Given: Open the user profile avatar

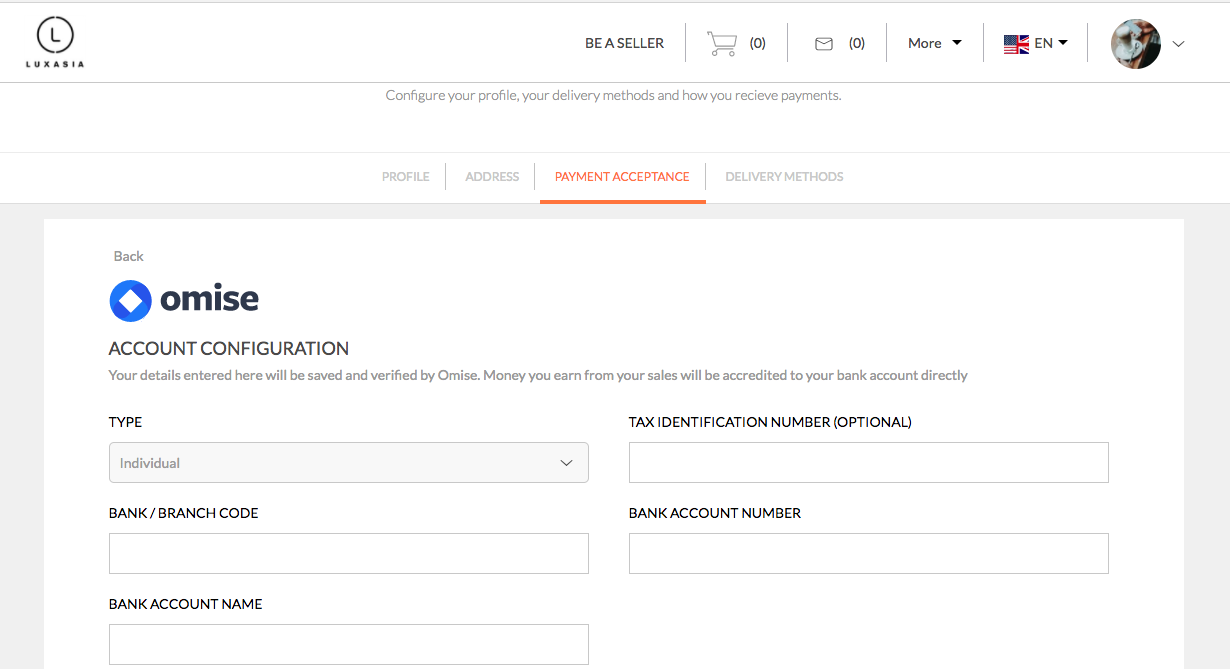Looking at the screenshot, I should [1136, 43].
